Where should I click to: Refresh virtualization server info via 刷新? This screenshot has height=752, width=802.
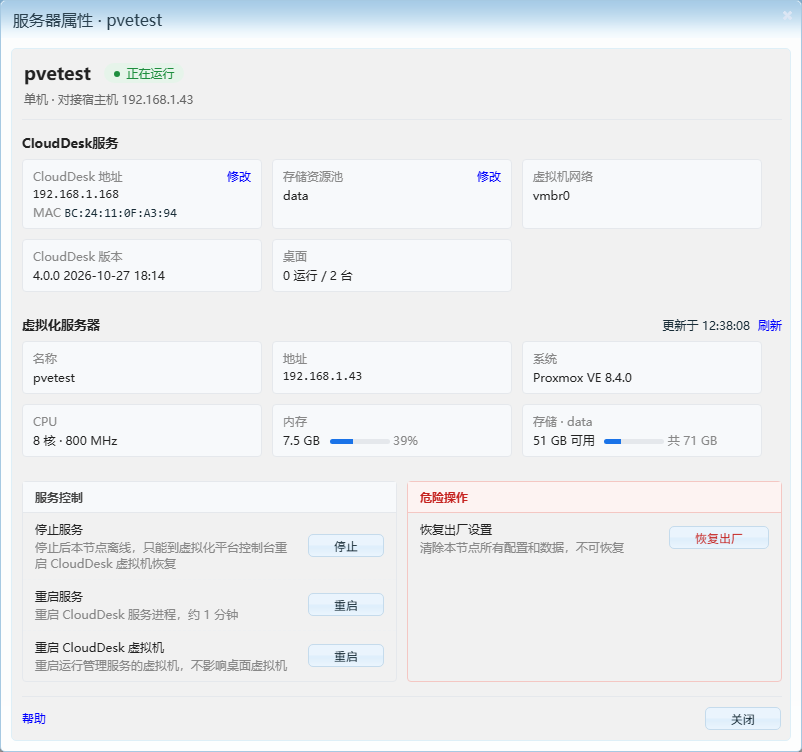tap(770, 325)
